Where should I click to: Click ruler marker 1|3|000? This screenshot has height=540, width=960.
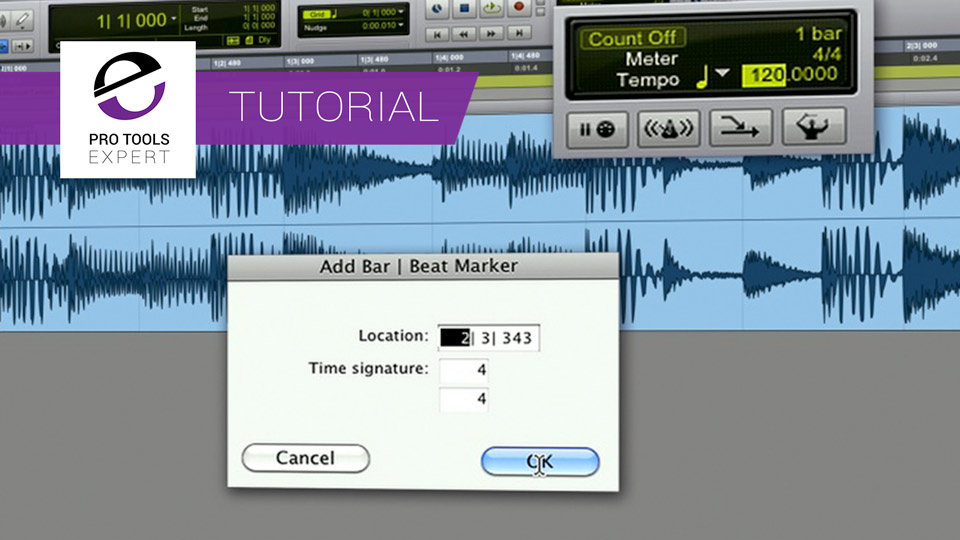click(x=300, y=61)
